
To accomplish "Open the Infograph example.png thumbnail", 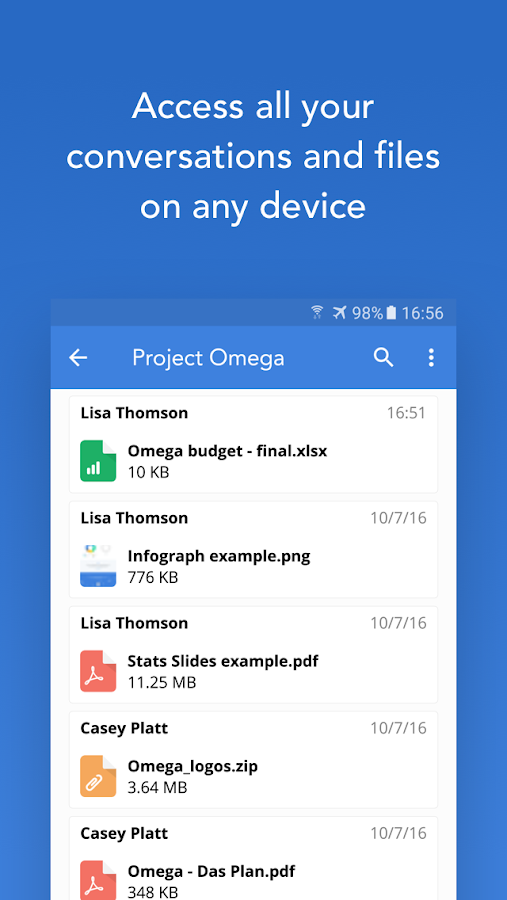I will [98, 566].
